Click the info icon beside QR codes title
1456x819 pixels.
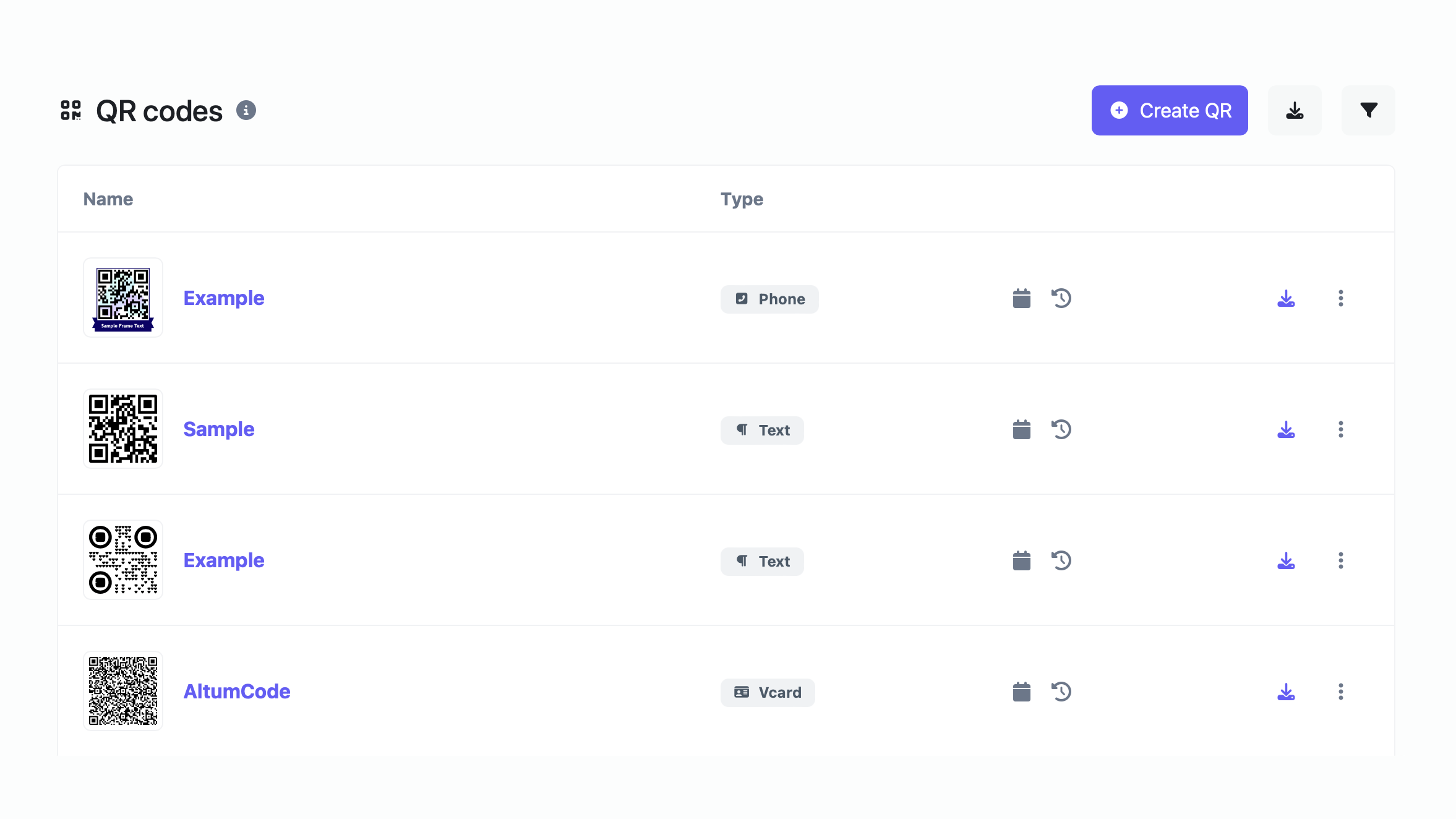click(246, 111)
